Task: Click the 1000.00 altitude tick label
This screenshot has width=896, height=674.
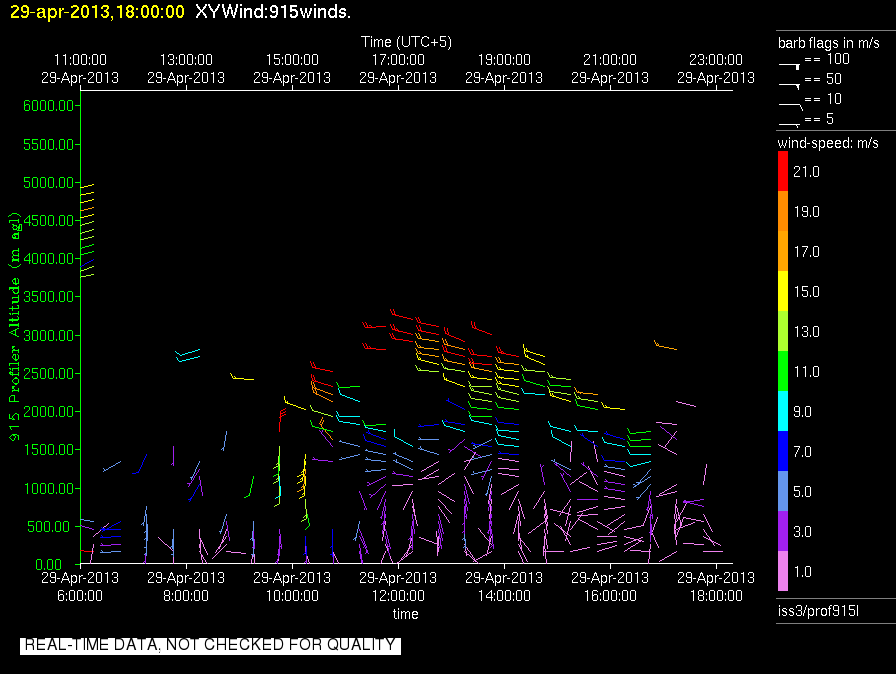Action: click(x=49, y=488)
